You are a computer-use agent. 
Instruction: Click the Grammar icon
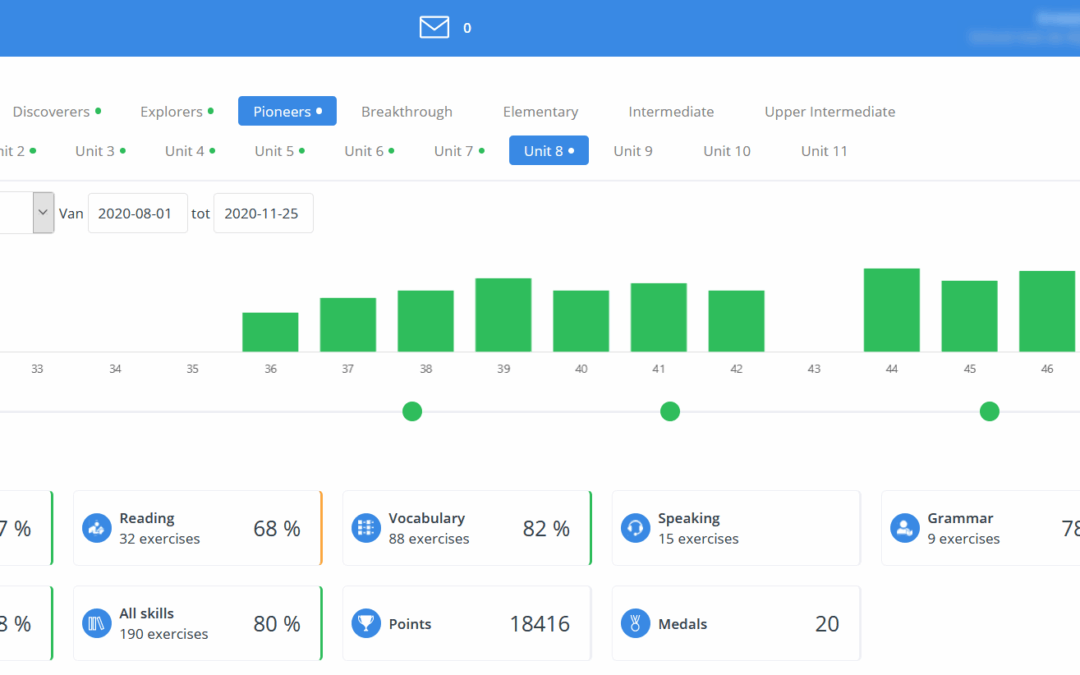(x=904, y=528)
